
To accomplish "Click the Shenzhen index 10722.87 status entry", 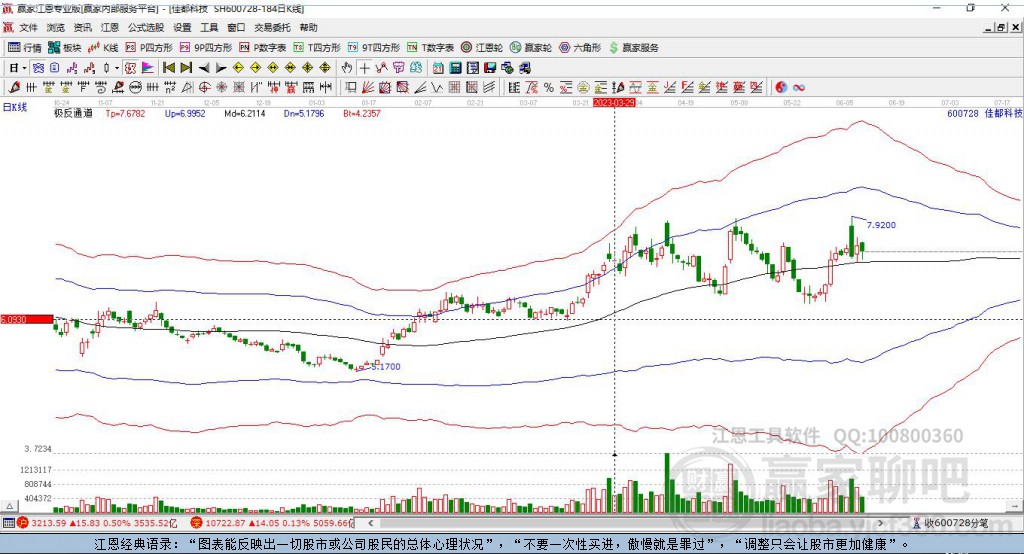I will (x=272, y=523).
